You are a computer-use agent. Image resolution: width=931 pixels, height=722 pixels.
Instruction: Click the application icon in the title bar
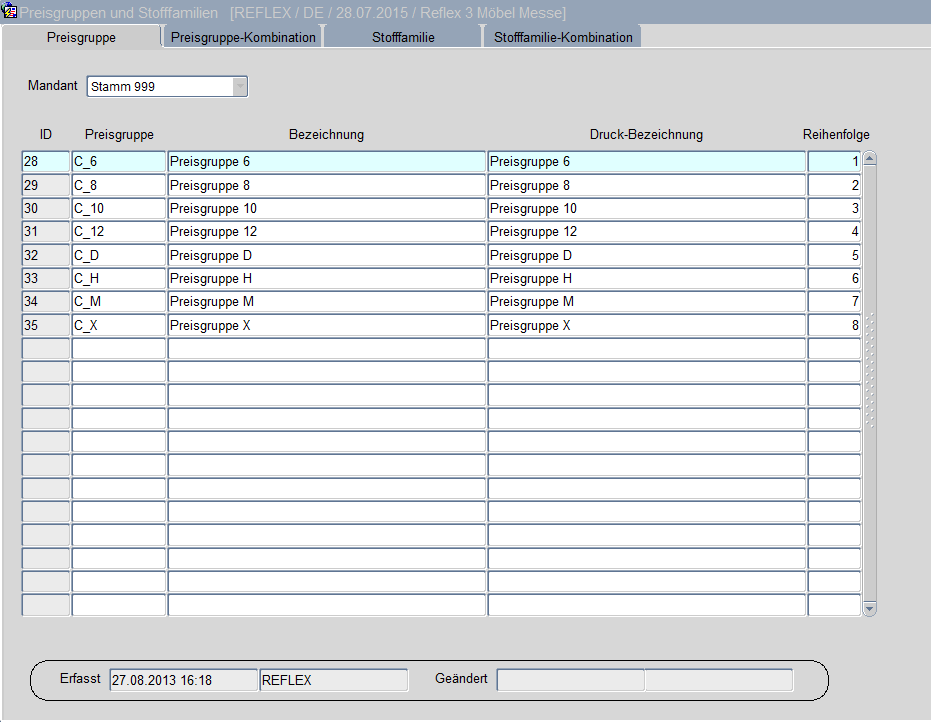tap(11, 12)
